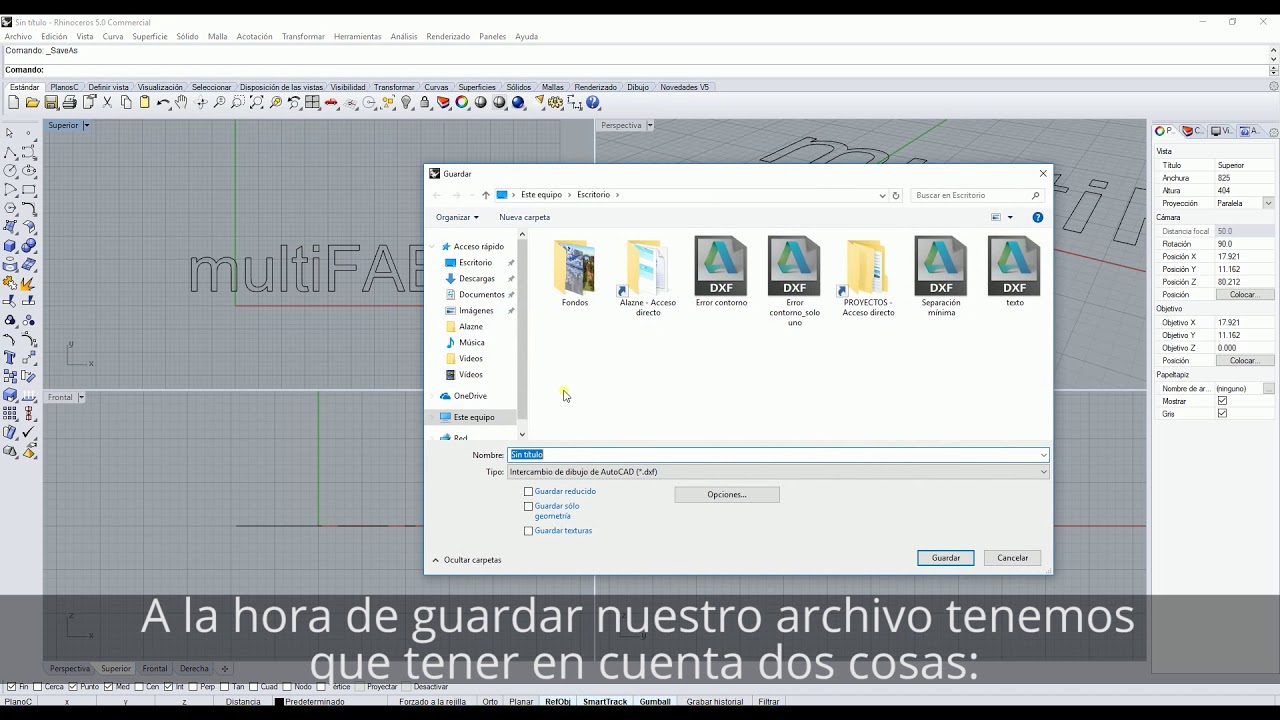
Task: Click the Open file folder icon
Action: (32, 102)
